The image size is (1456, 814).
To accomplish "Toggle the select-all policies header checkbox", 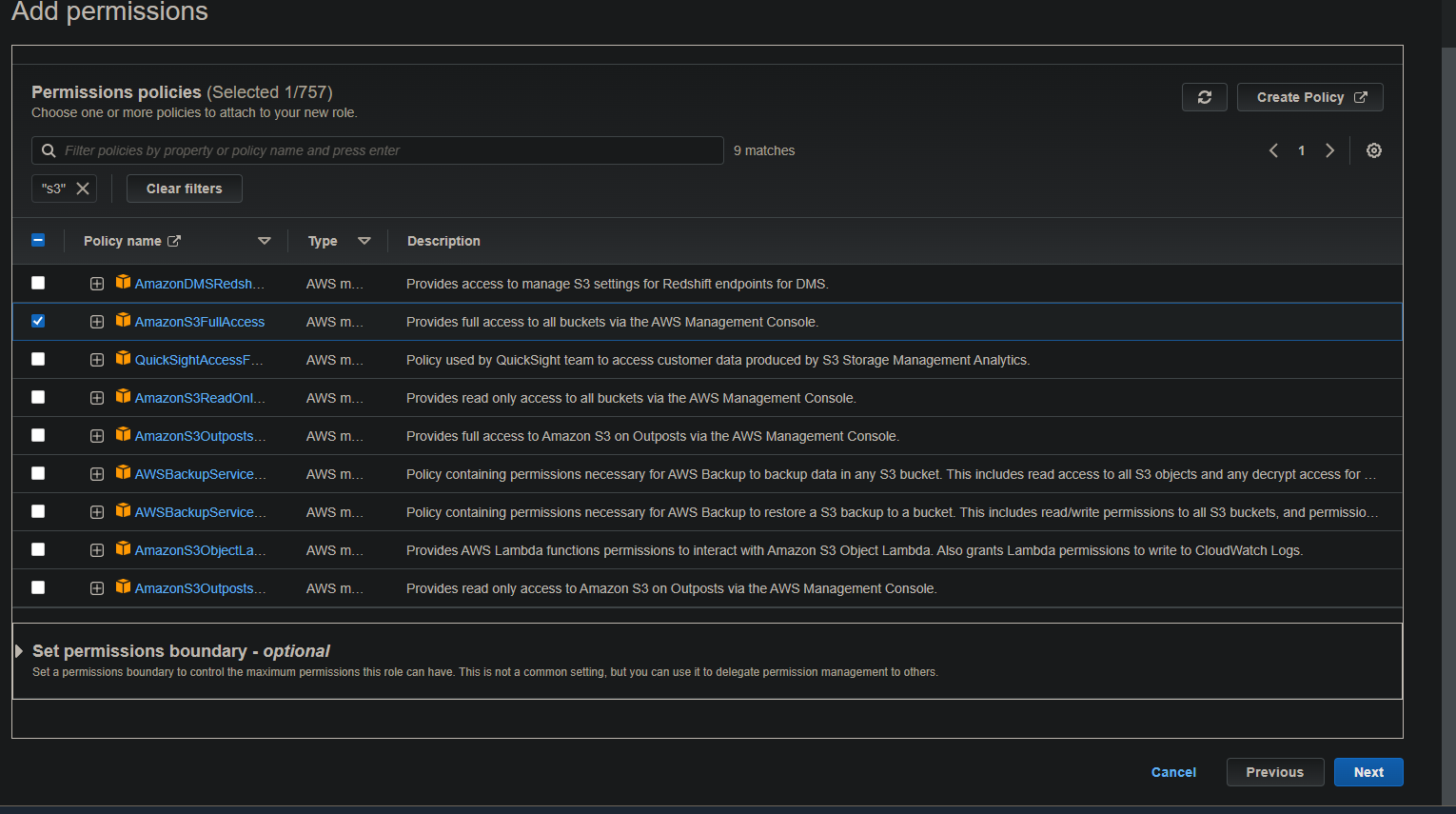I will pos(38,240).
